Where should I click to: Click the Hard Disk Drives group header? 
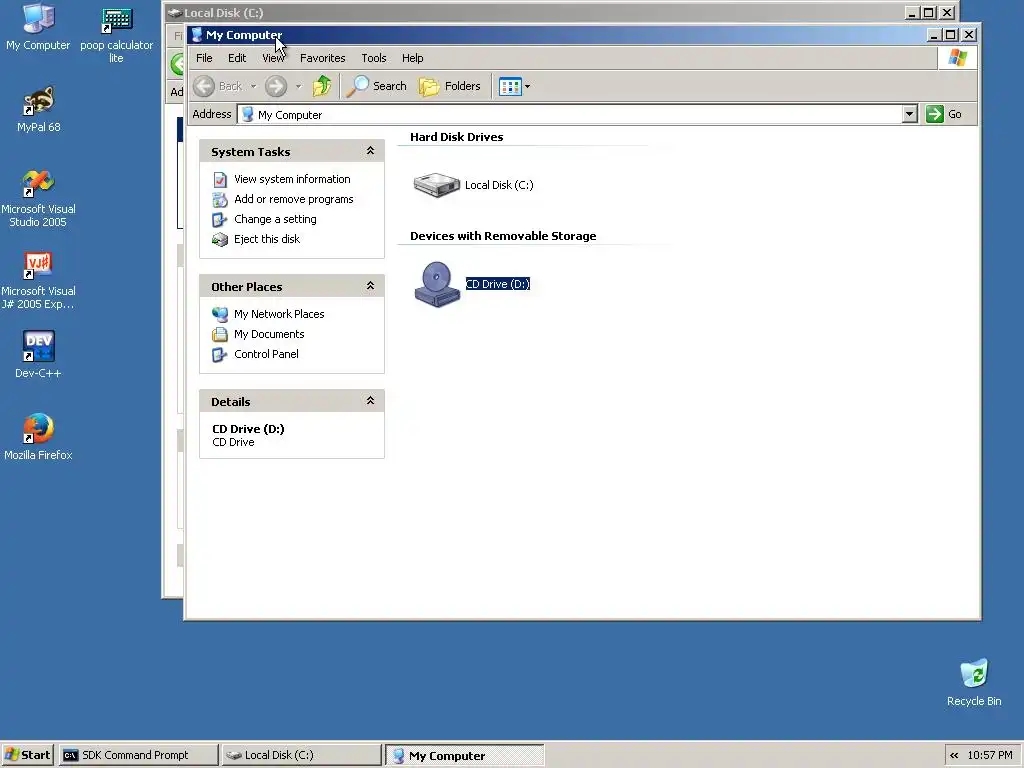(x=456, y=137)
